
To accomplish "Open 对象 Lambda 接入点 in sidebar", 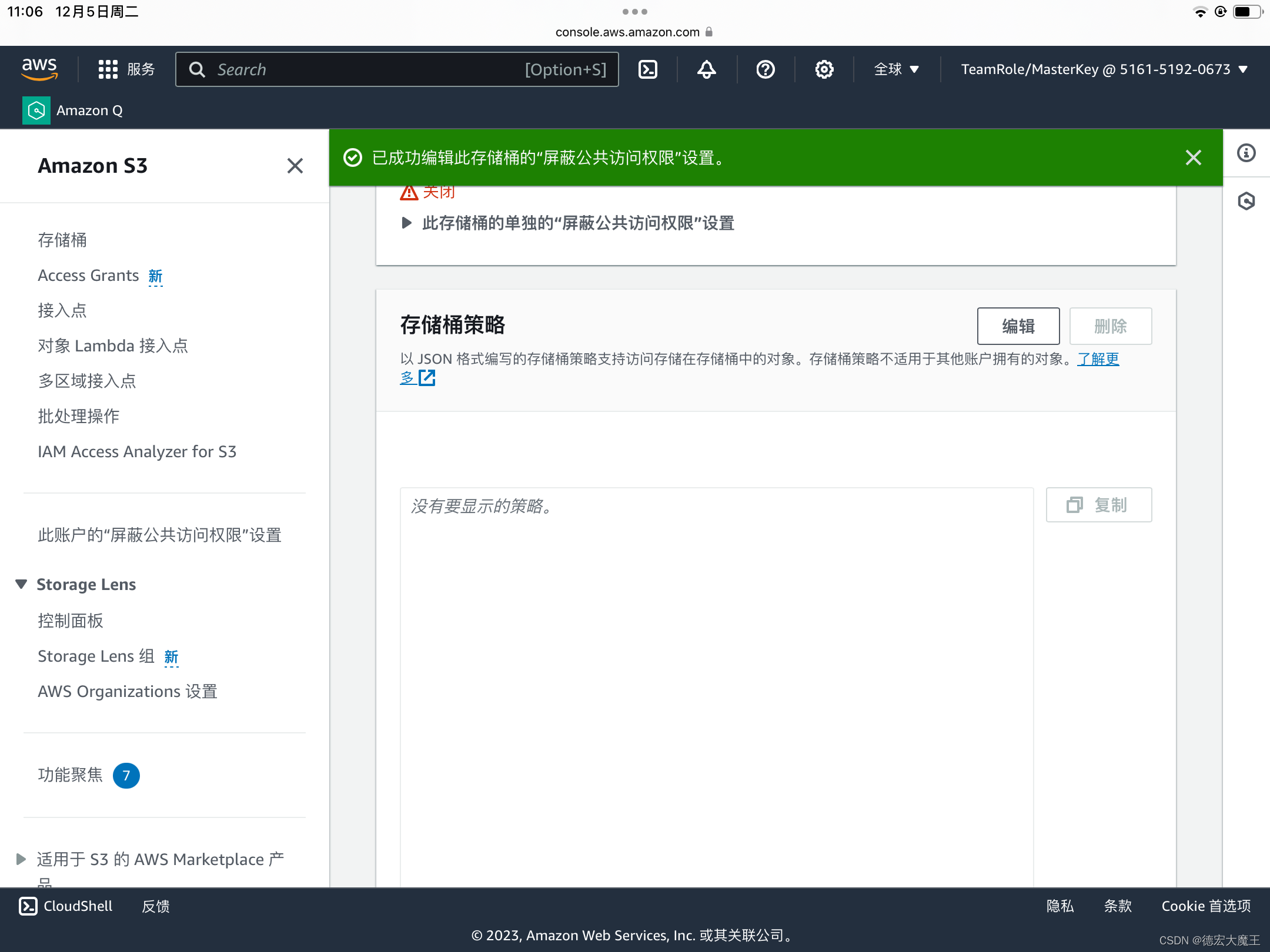I will (x=113, y=346).
